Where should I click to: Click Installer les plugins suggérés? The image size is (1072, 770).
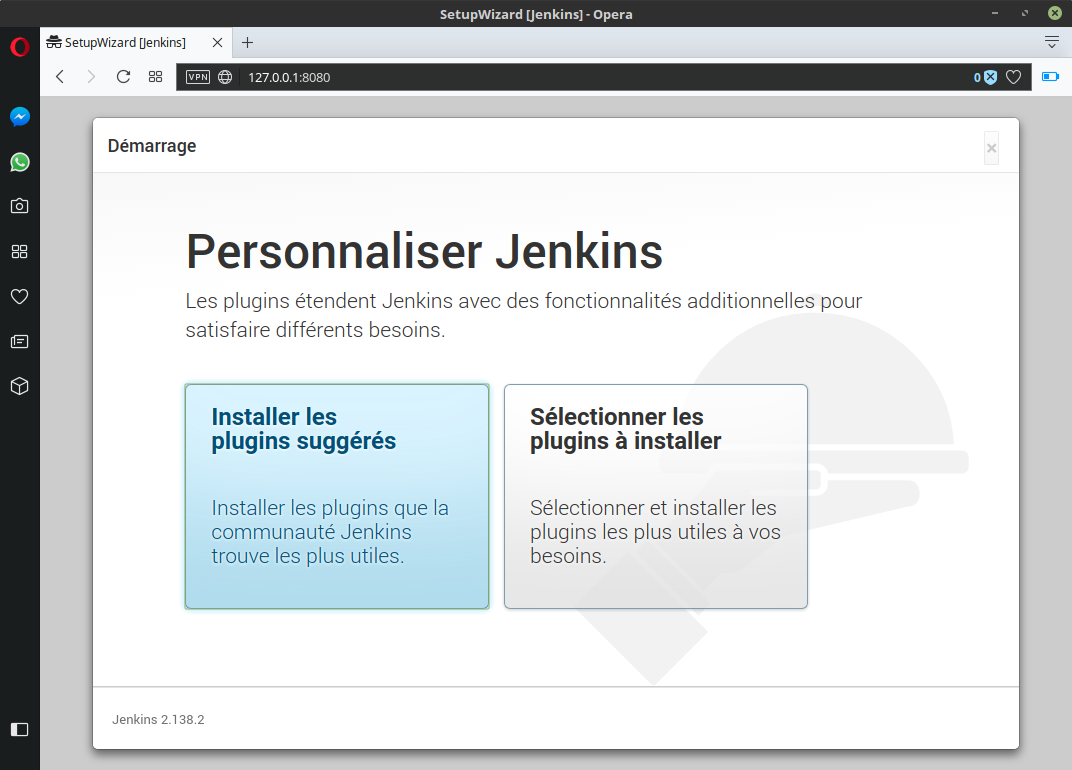337,496
